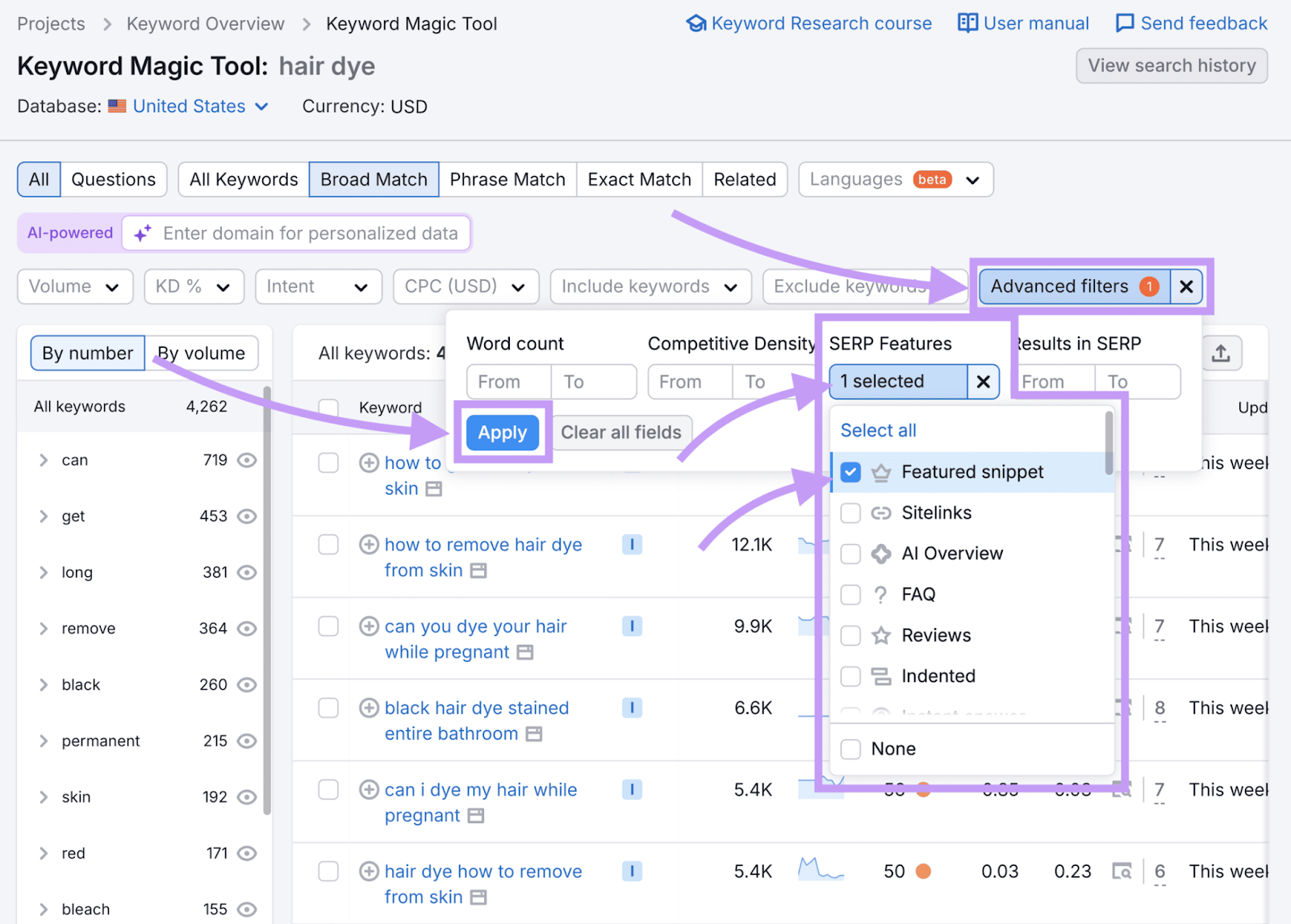Image resolution: width=1291 pixels, height=924 pixels.
Task: Click SERP icon for 'hair dye how to remove'
Action: (1121, 872)
